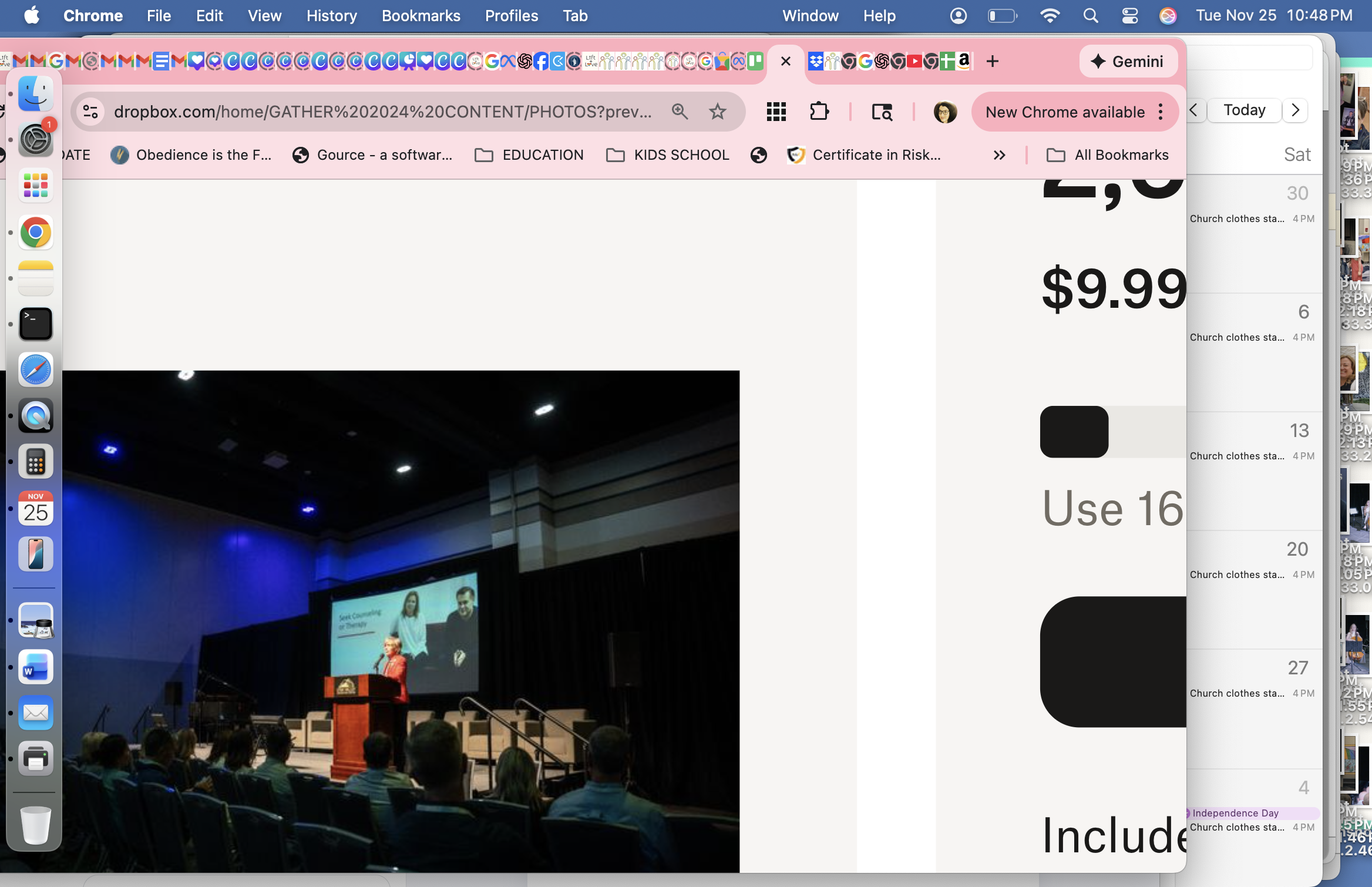Launch Terminal from the Dock
This screenshot has height=887, width=1372.
tap(36, 324)
